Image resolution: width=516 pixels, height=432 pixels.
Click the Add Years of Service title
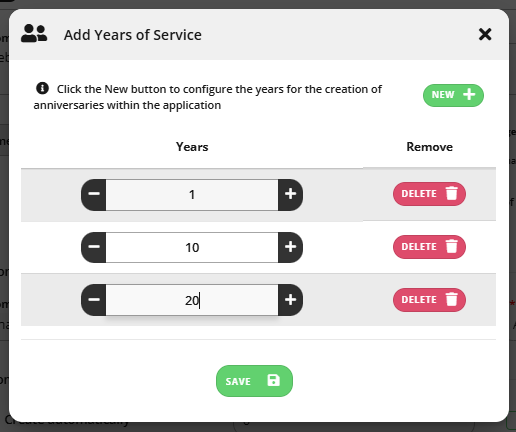(x=133, y=35)
